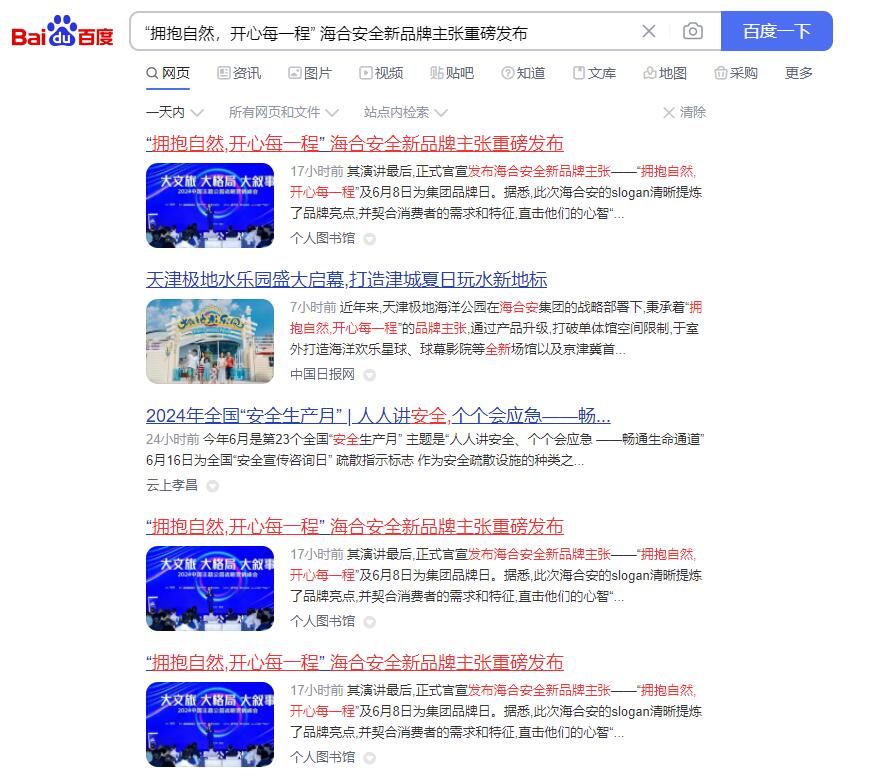Click the 中国日报网 source link
This screenshot has width=873, height=779.
point(322,374)
